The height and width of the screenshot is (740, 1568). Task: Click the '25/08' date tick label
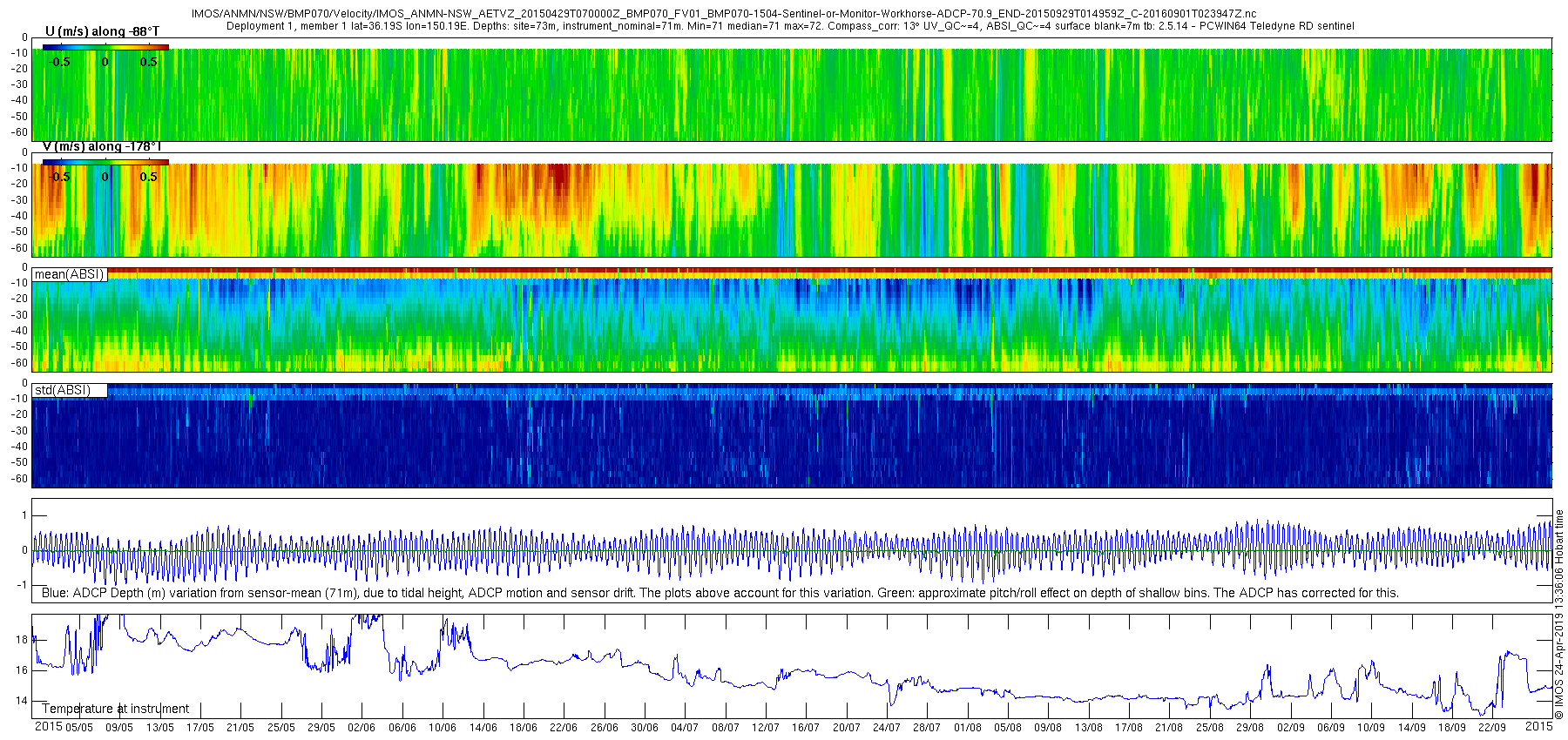tap(1210, 728)
